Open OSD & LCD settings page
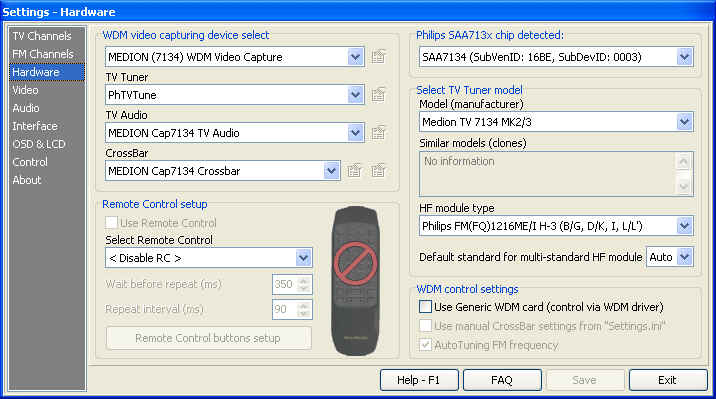The width and height of the screenshot is (716, 399). [39, 144]
